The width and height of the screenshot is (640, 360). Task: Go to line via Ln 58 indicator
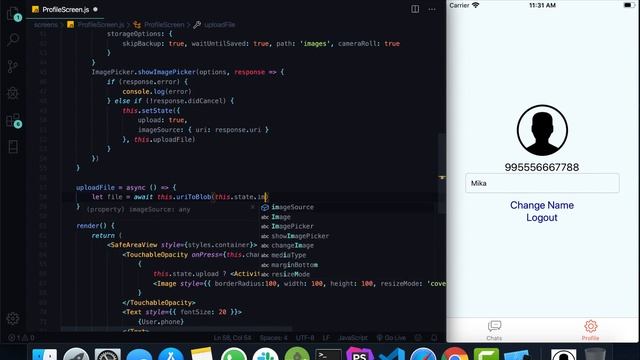pos(233,338)
